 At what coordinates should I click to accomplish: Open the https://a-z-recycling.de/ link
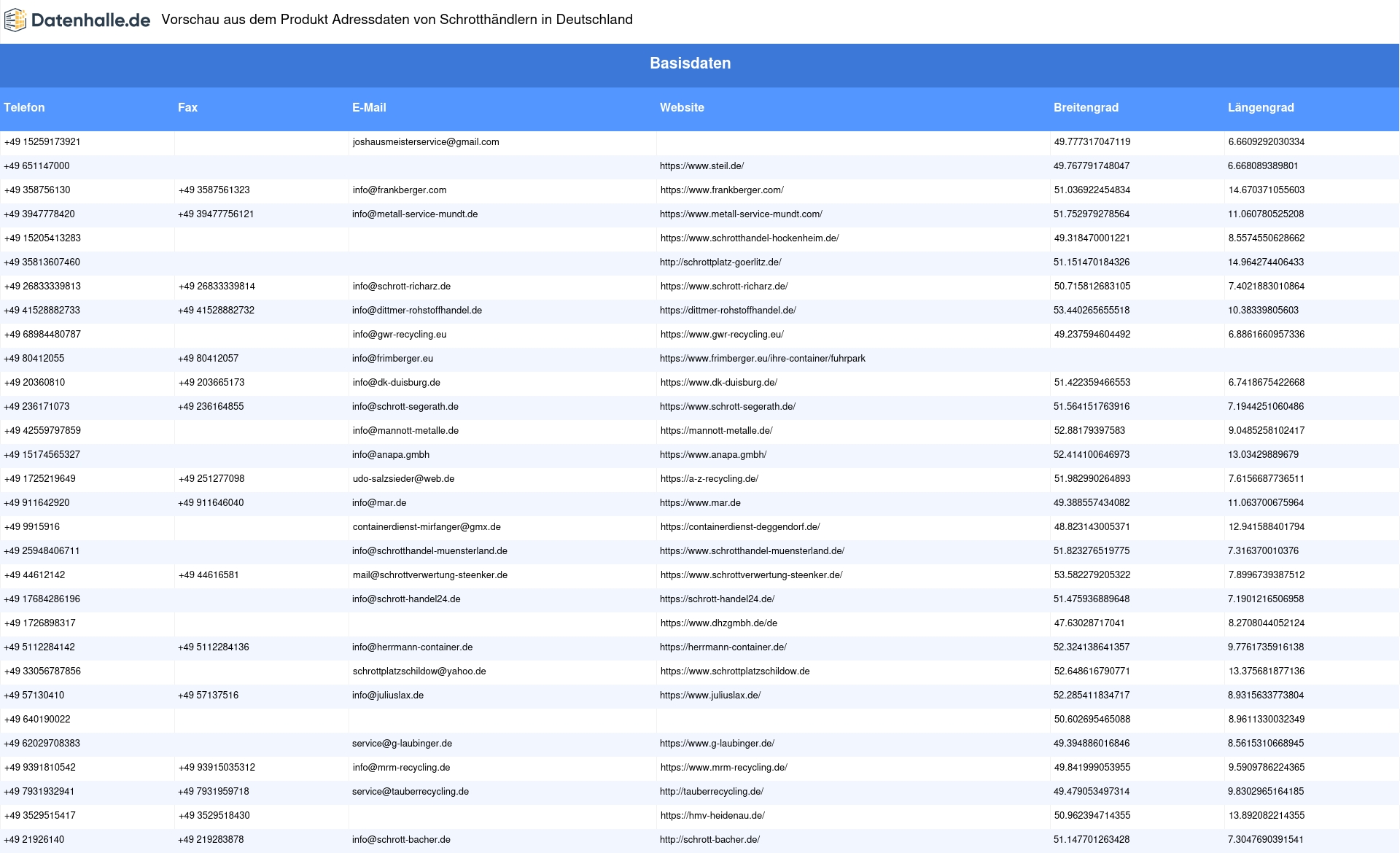click(709, 479)
